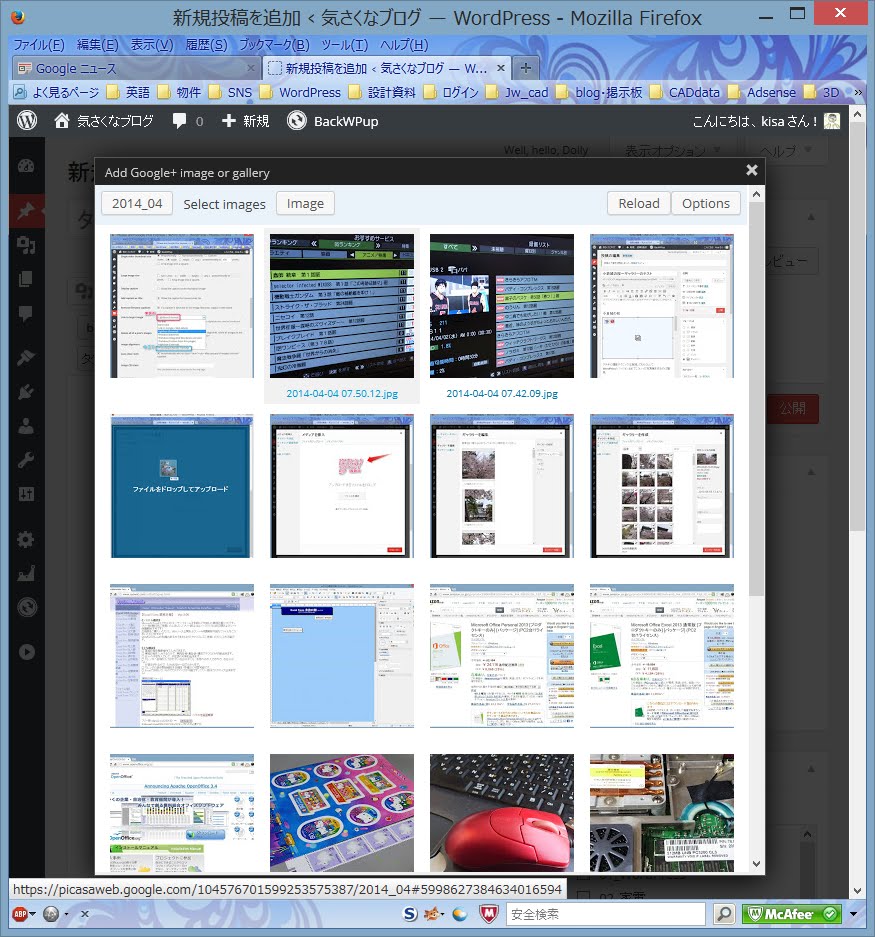The image size is (875, 937).
Task: Open the BackWPup admin bar item
Action: click(332, 121)
